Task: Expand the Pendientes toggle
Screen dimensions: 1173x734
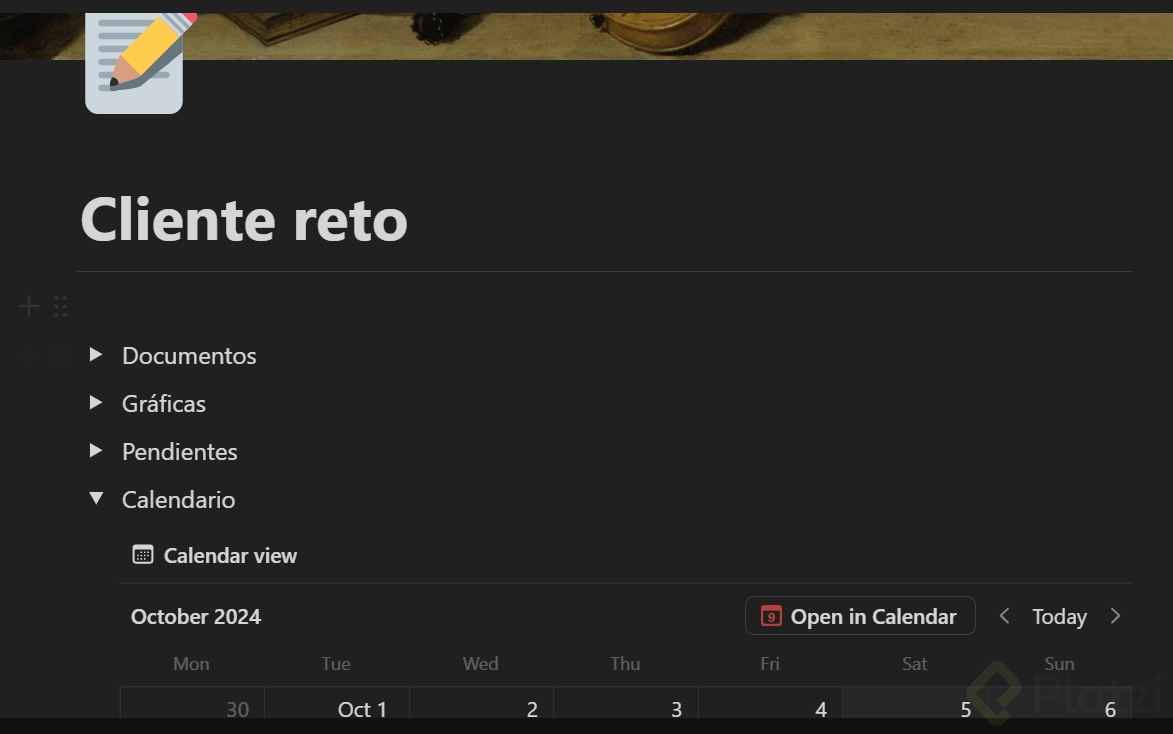Action: pos(96,450)
